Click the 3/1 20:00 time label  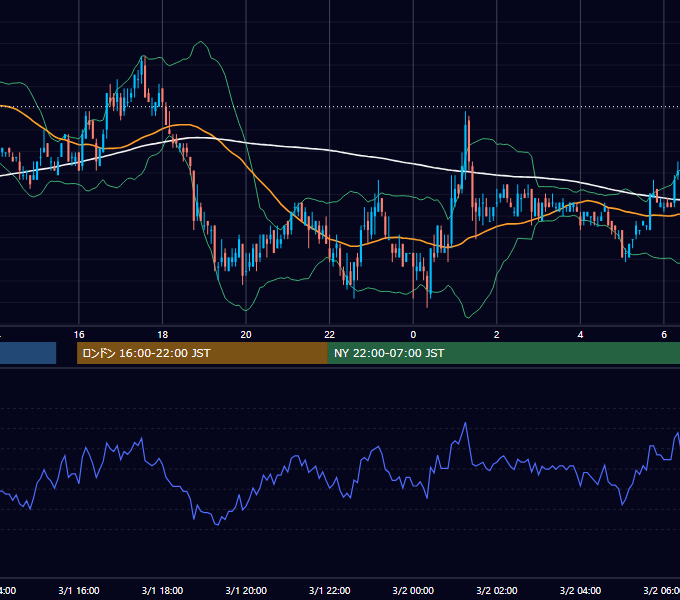(246, 590)
